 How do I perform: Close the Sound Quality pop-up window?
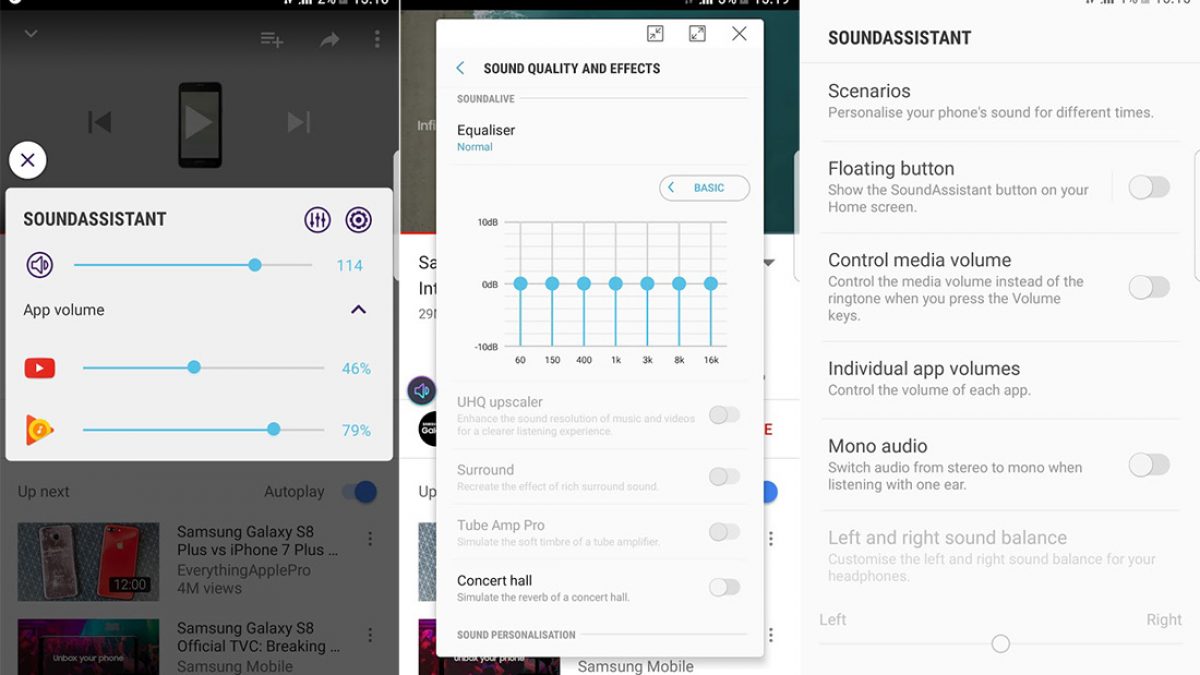(739, 34)
